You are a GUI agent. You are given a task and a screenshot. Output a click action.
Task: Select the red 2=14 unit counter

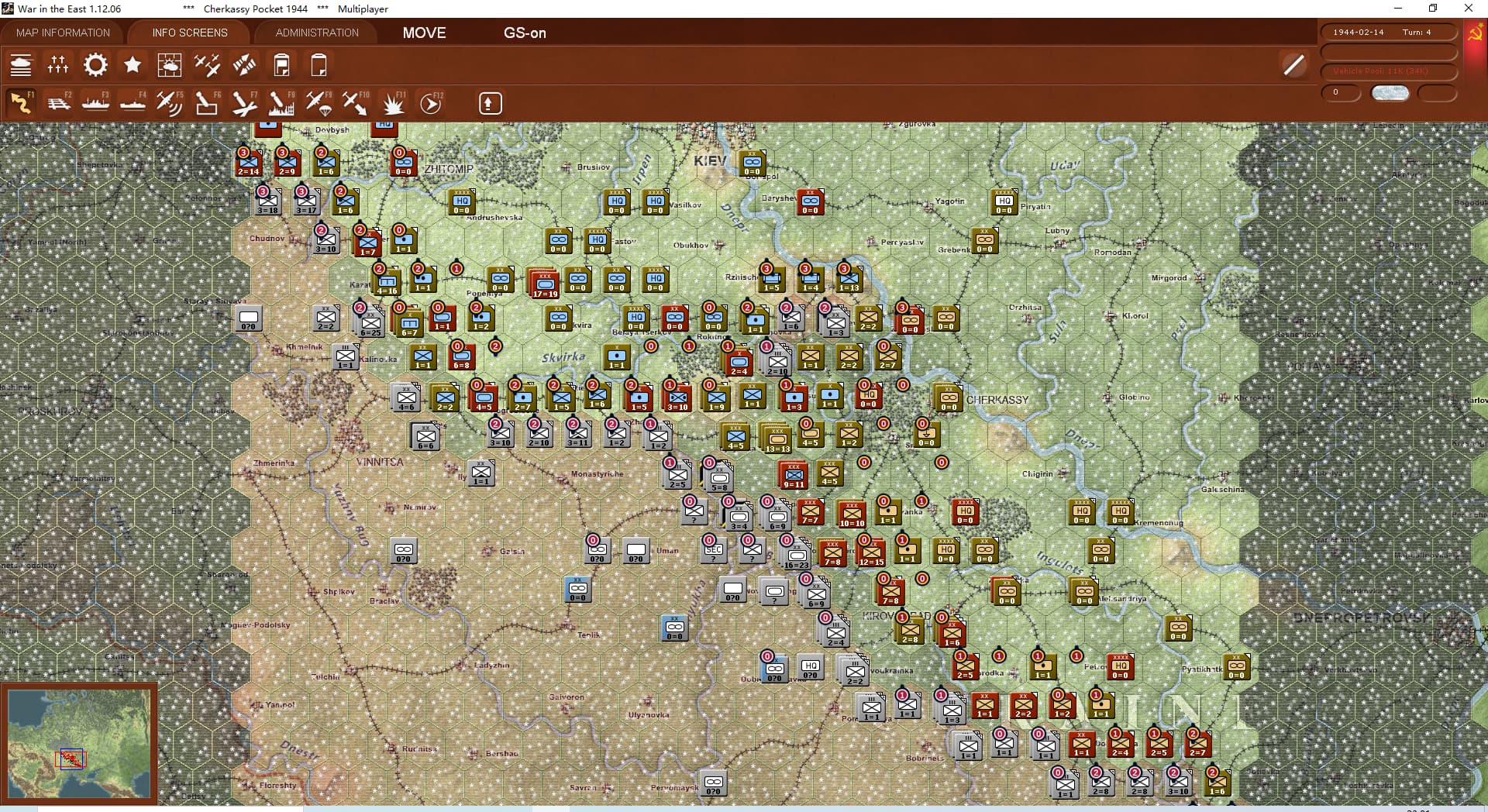pyautogui.click(x=248, y=162)
